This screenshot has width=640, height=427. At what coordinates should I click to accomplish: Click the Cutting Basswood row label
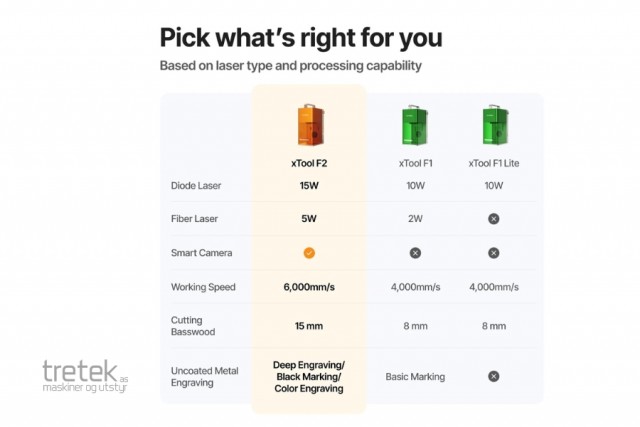click(x=196, y=326)
